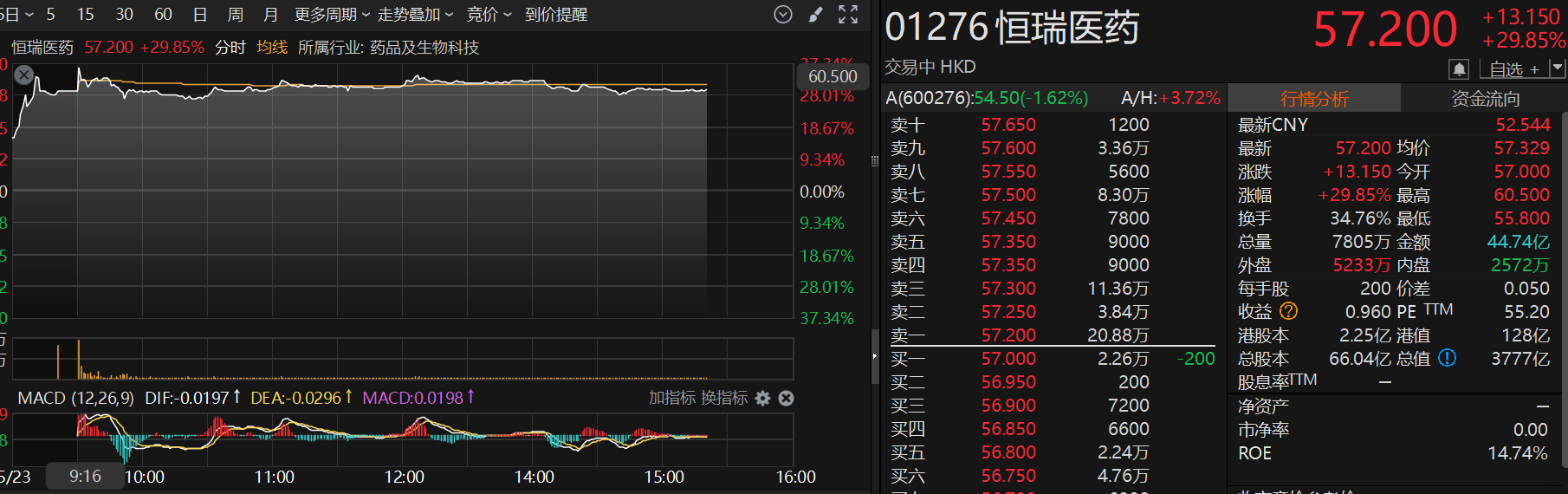
Task: Open MACD indicator settings gear
Action: [x=762, y=398]
